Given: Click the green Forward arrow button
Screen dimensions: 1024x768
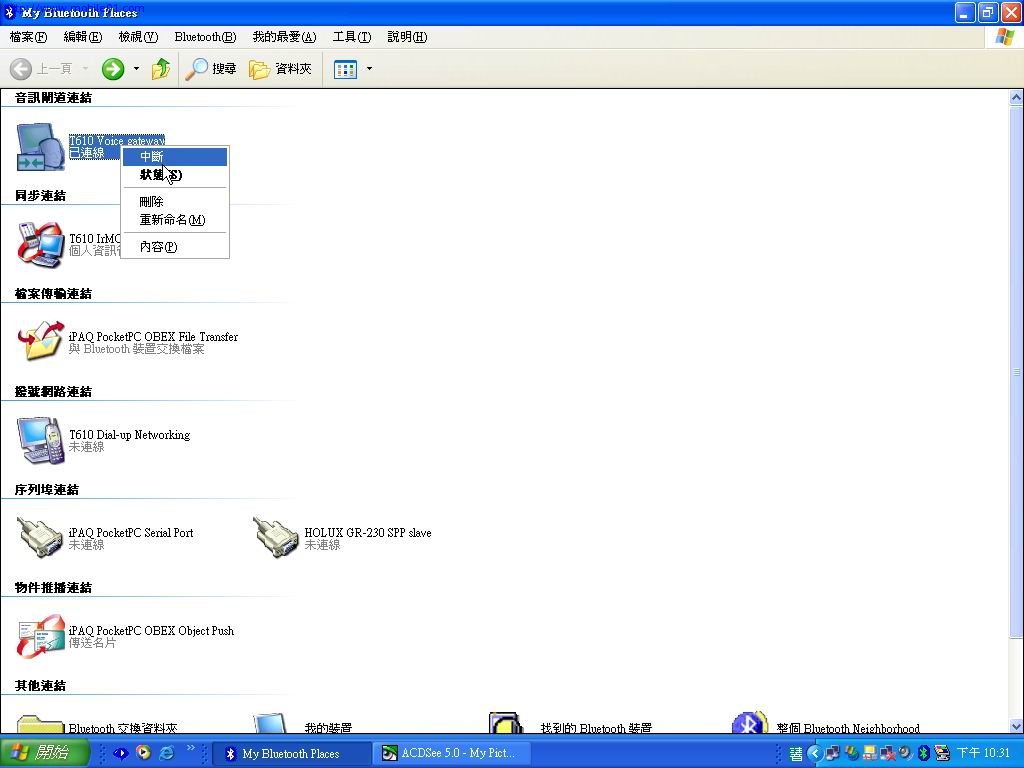Looking at the screenshot, I should click(x=113, y=69).
